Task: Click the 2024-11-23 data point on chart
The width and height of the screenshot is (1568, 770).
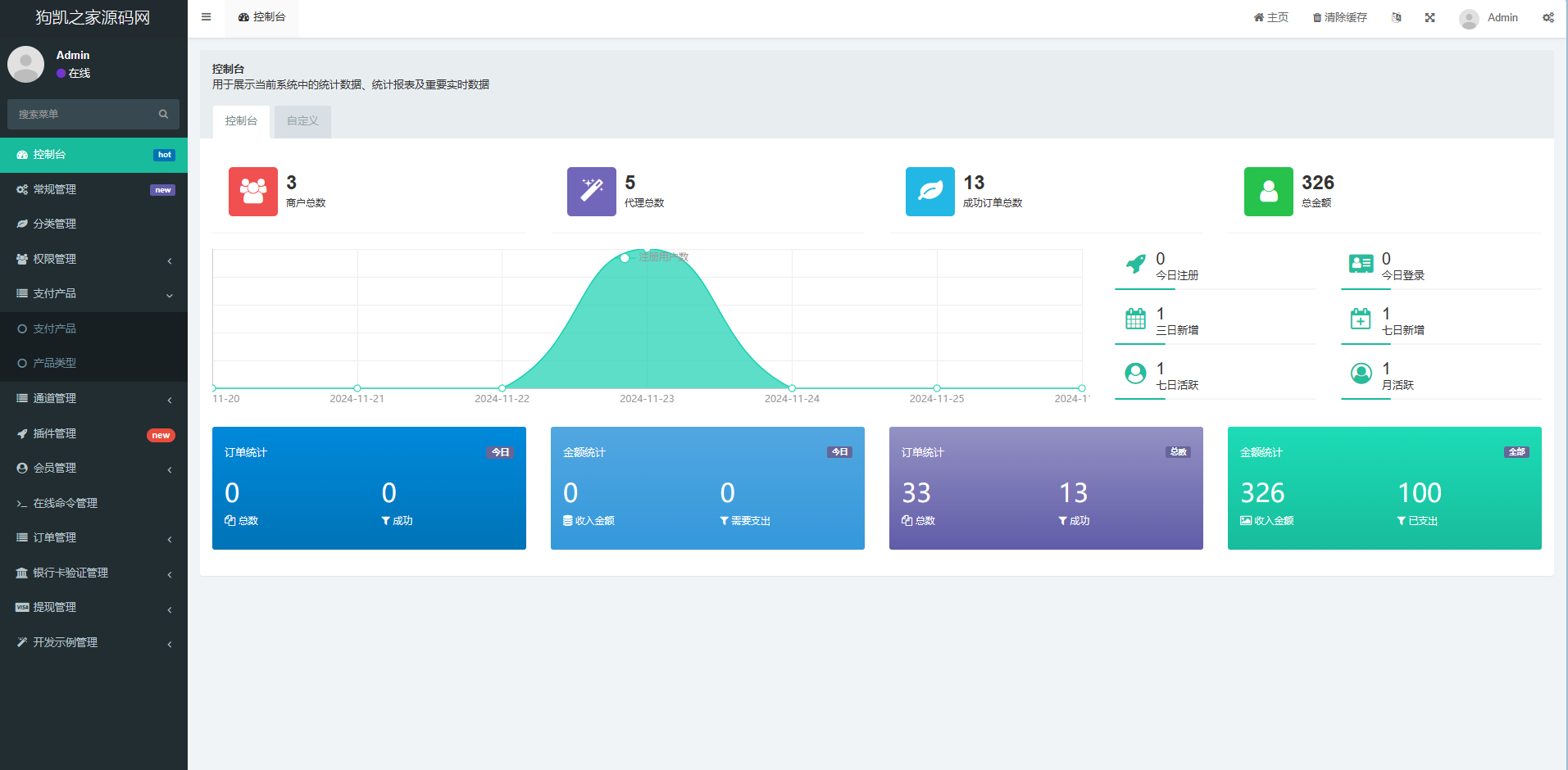Action: [x=647, y=250]
